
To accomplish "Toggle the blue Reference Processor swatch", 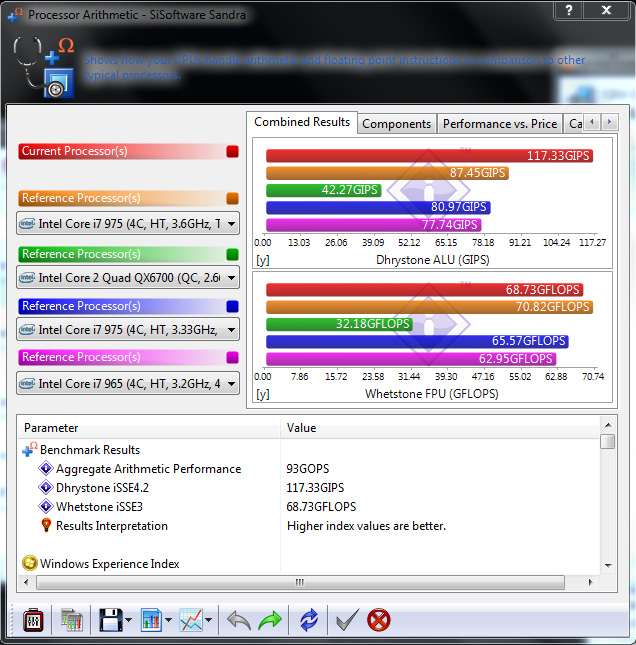I will pyautogui.click(x=232, y=306).
